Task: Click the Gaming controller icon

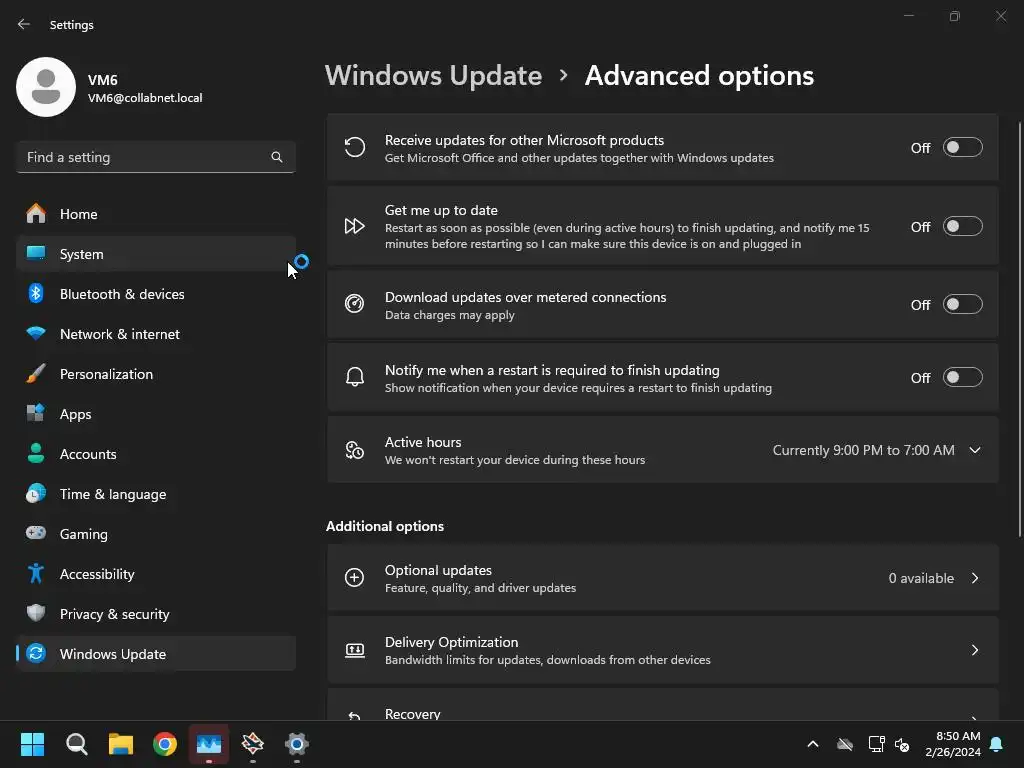Action: click(36, 534)
